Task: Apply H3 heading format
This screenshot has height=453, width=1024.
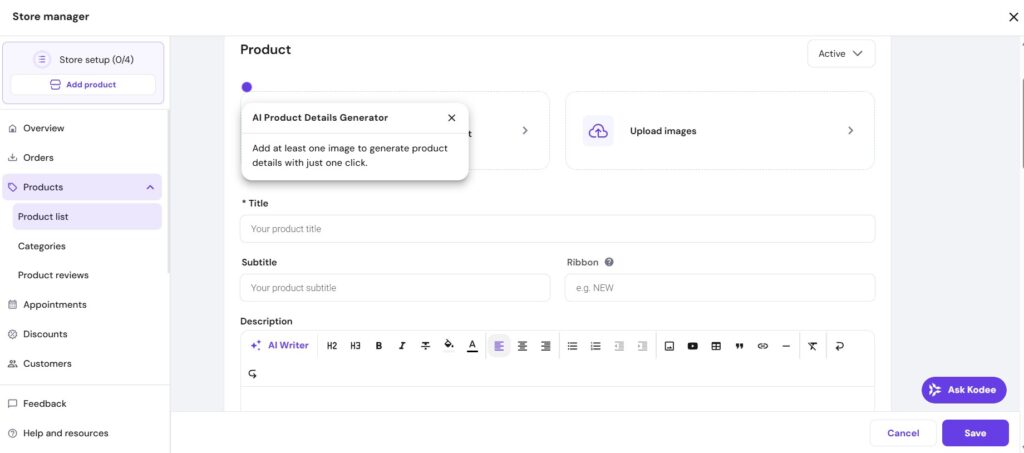Action: [x=355, y=346]
